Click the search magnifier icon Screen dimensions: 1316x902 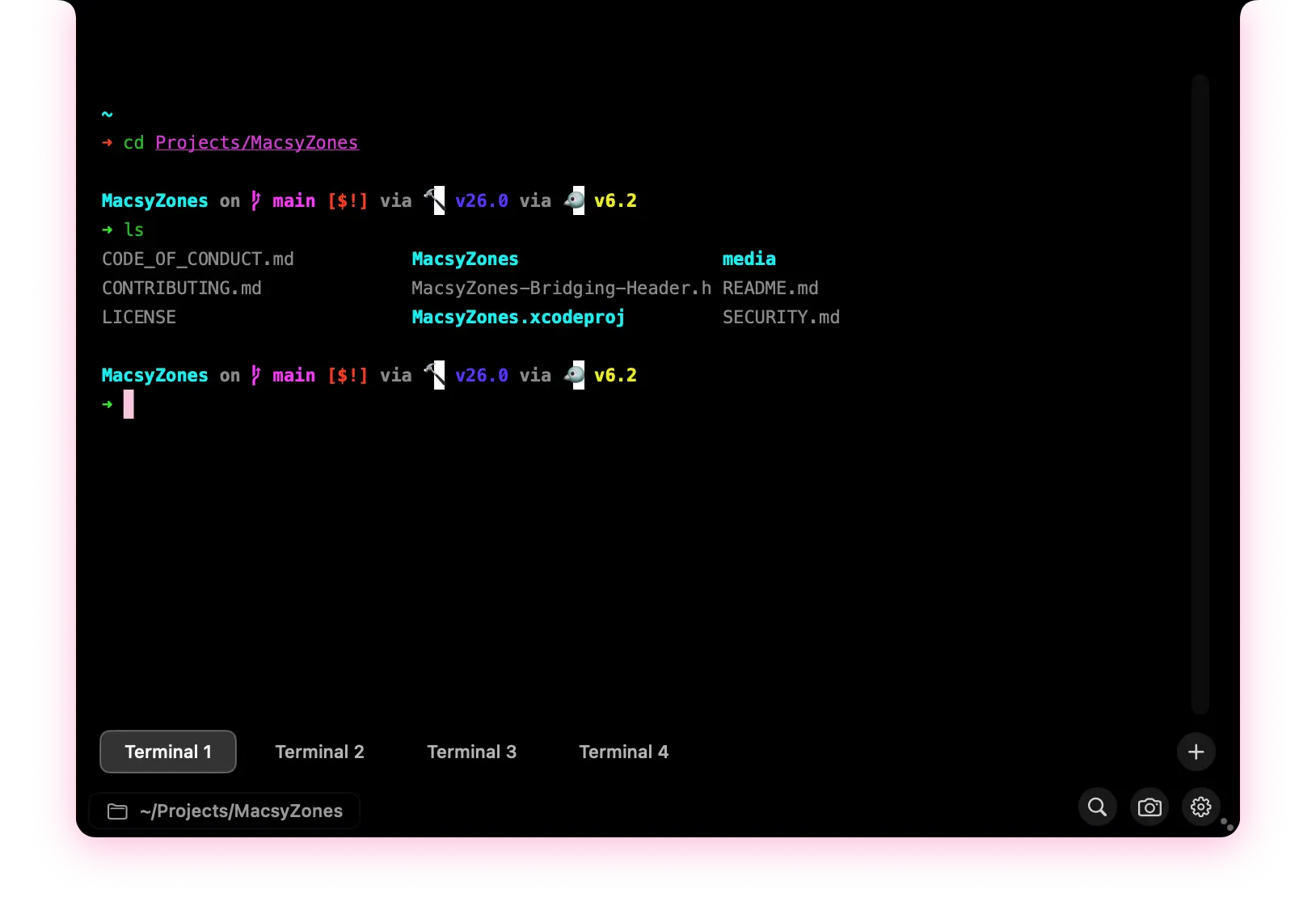tap(1097, 807)
